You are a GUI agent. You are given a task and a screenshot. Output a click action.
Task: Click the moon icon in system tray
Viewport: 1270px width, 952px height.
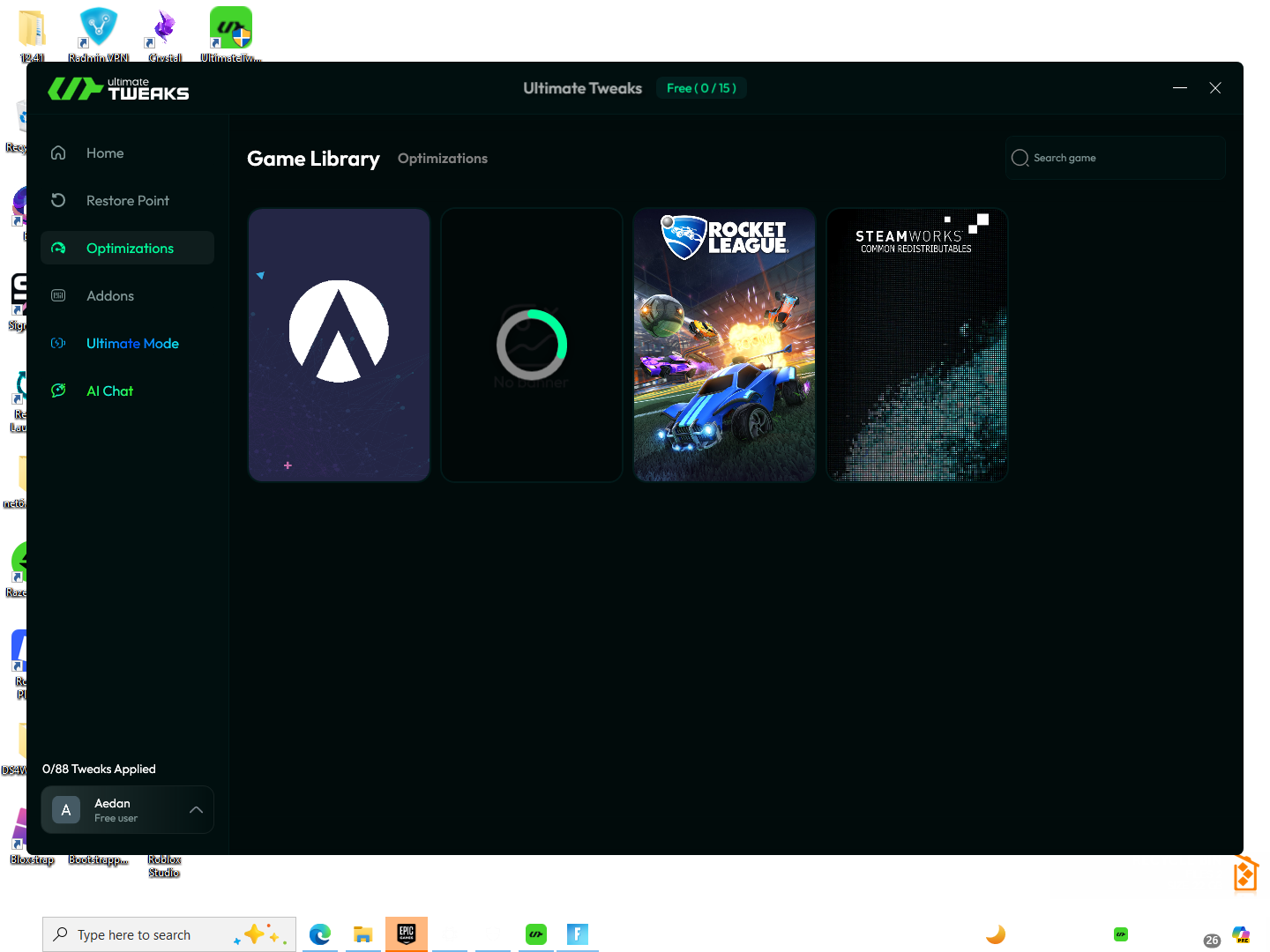[x=996, y=934]
